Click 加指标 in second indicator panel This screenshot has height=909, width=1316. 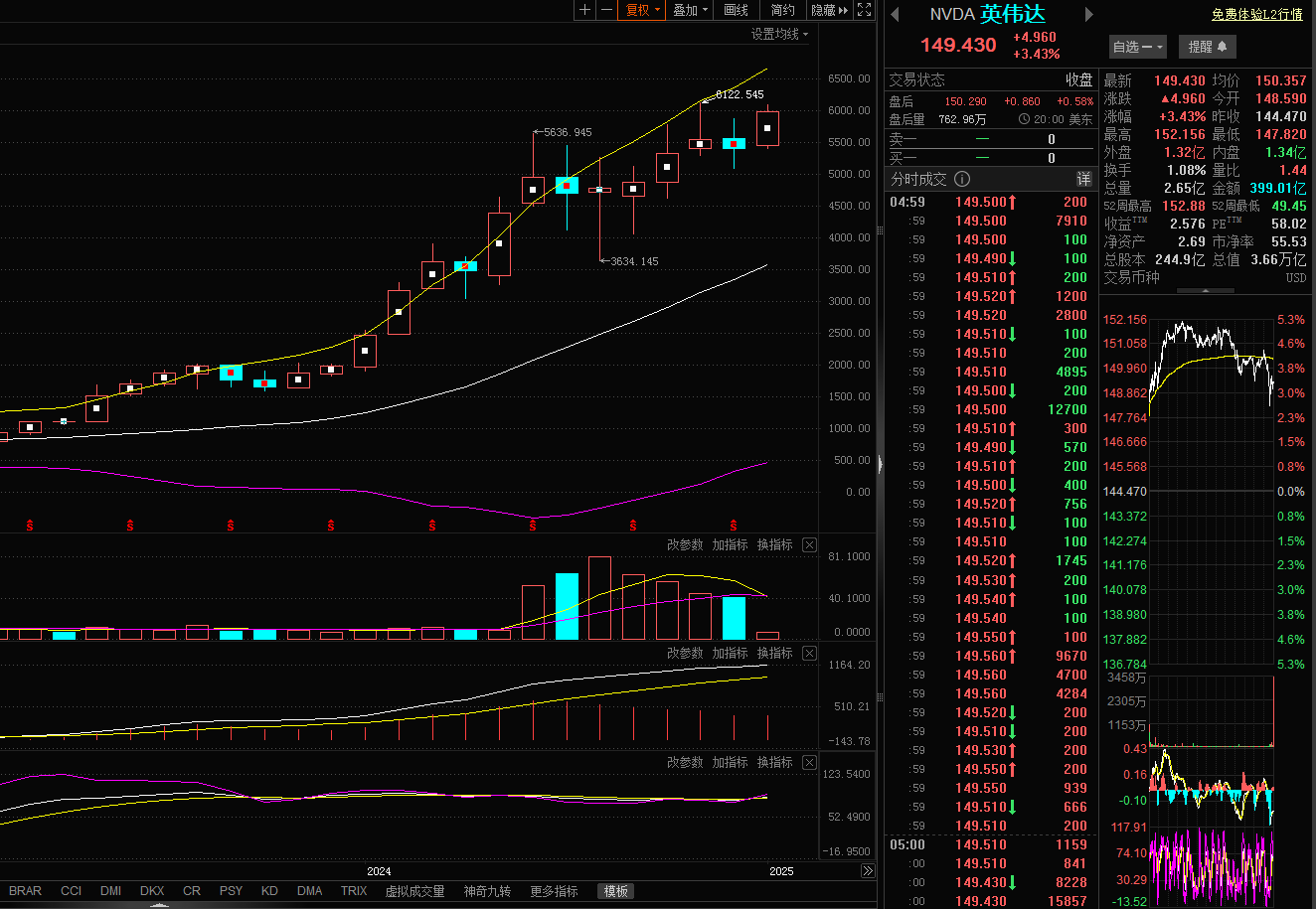pos(730,653)
